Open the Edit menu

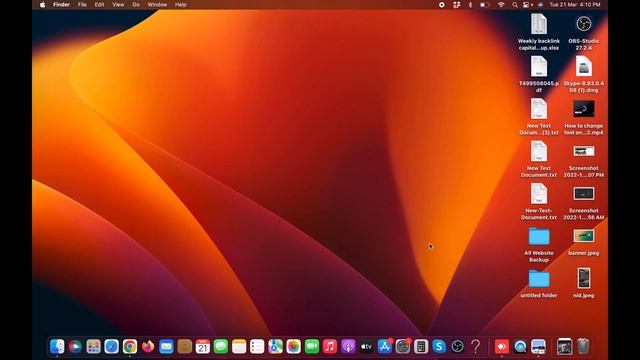[99, 5]
